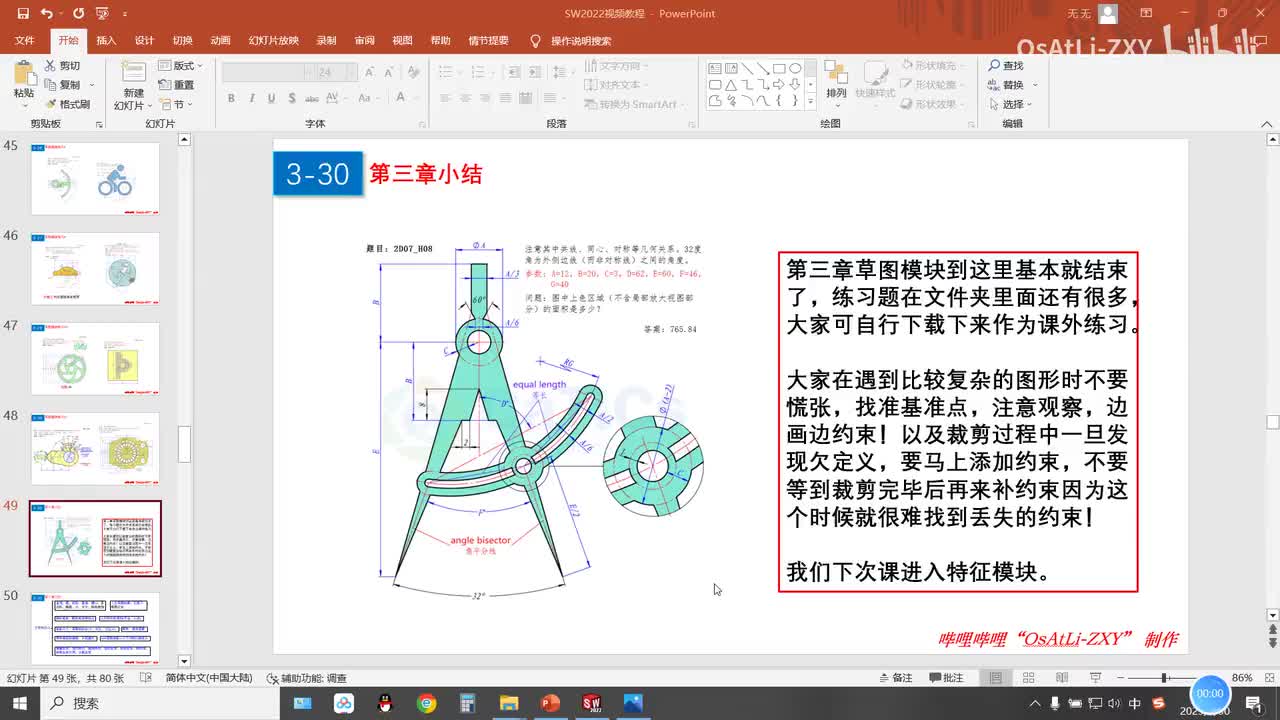Click the Windows Start button
This screenshot has width=1280, height=720.
20,703
